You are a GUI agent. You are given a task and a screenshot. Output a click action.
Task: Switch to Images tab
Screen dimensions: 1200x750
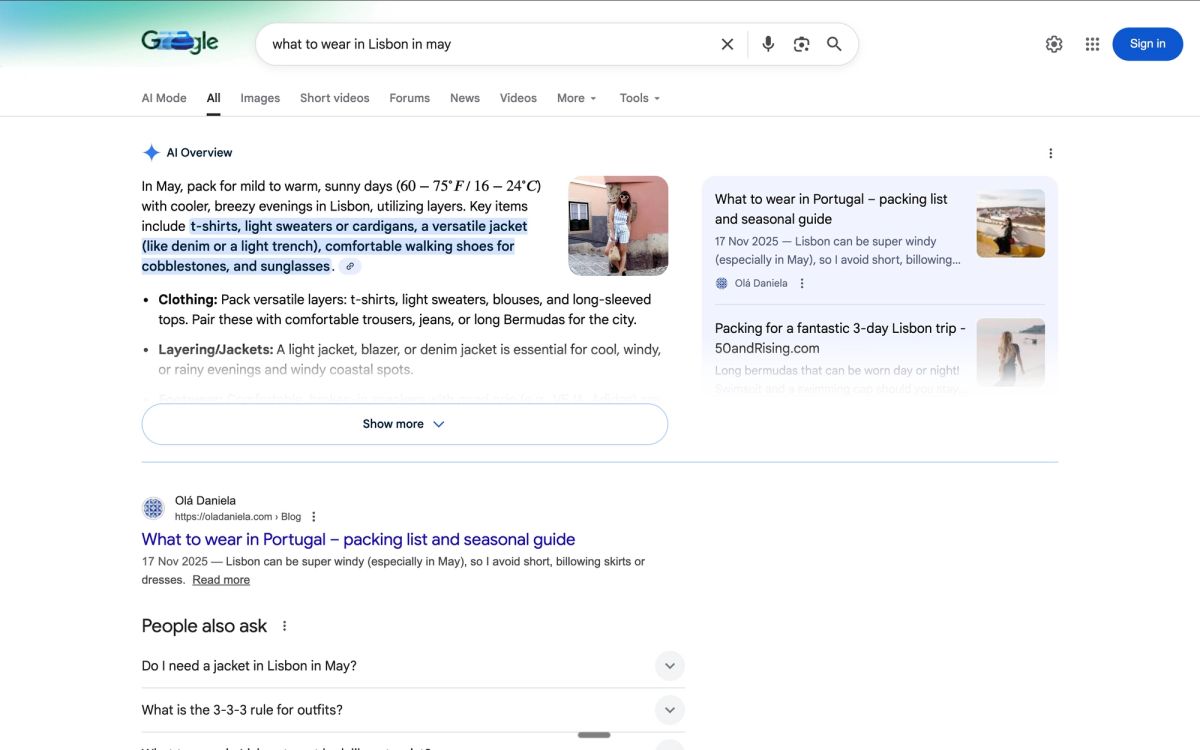(260, 98)
